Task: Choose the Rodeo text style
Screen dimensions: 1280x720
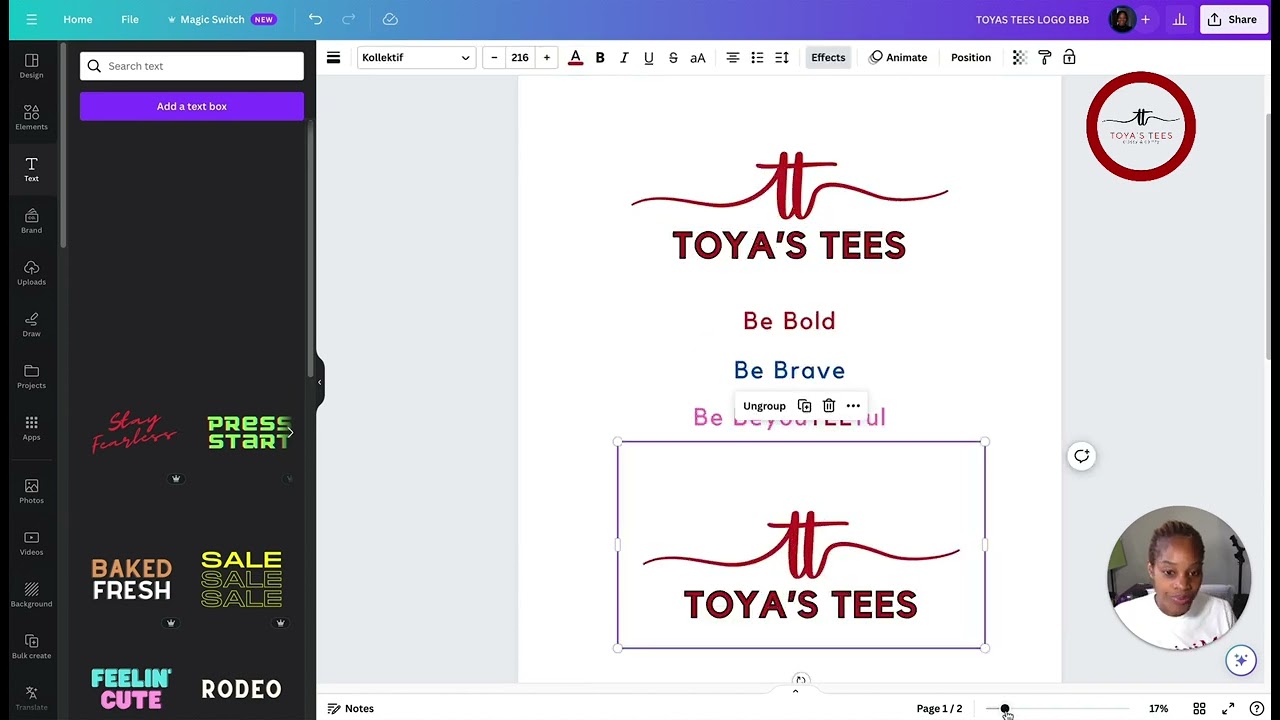Action: (x=241, y=689)
